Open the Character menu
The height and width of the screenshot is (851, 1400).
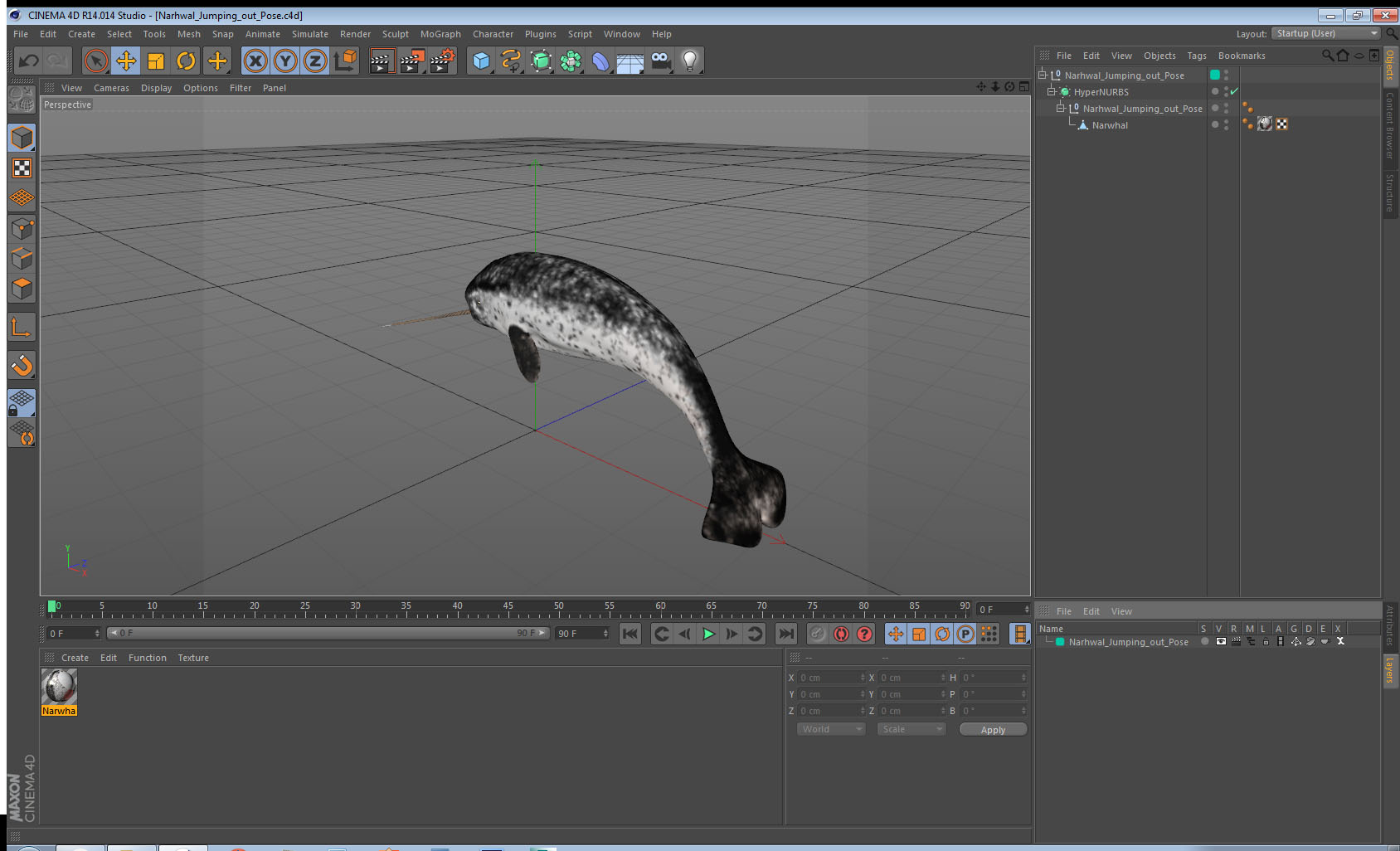493,34
